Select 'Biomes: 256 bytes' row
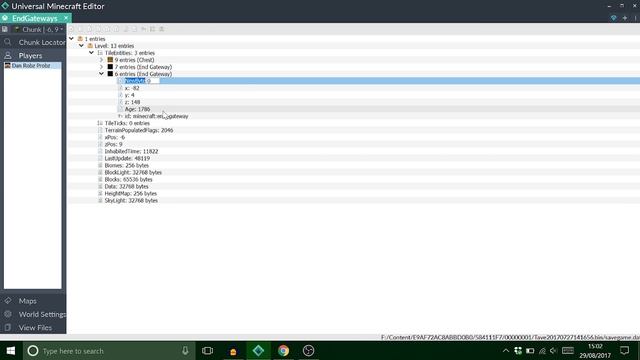This screenshot has width=640, height=360. click(x=127, y=165)
